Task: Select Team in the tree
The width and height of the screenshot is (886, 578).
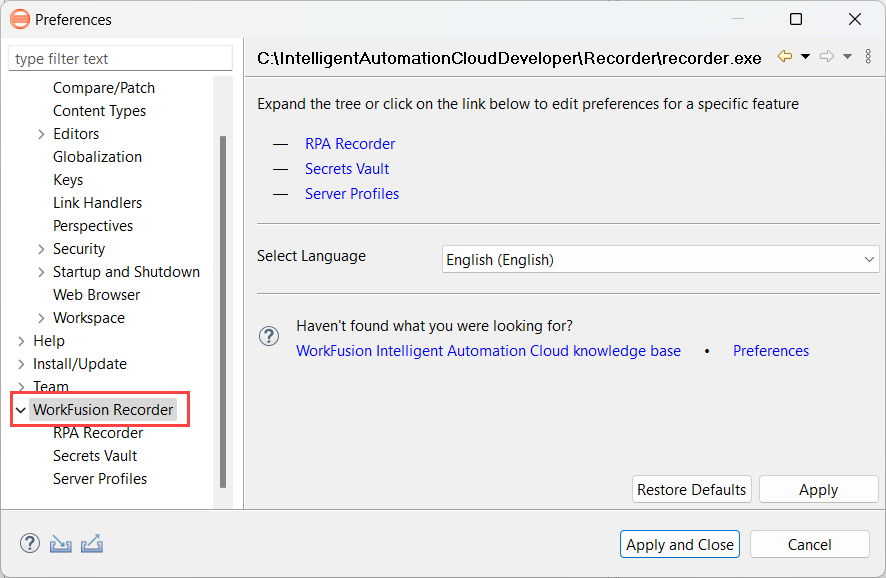Action: (x=50, y=387)
